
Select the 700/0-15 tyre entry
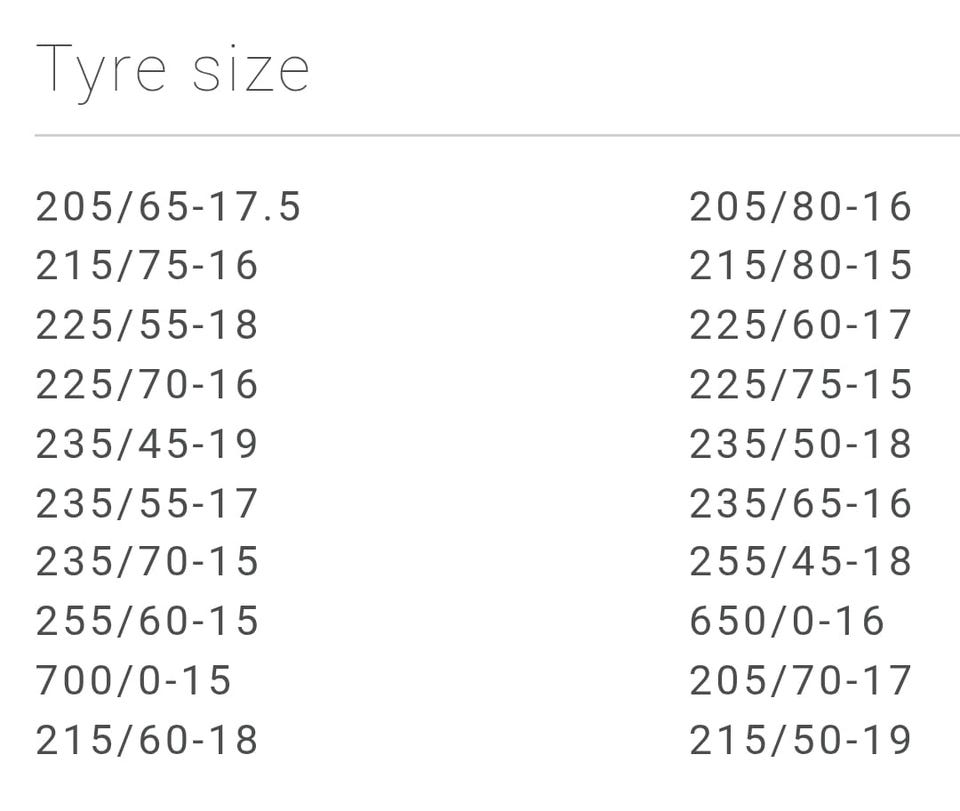(133, 681)
